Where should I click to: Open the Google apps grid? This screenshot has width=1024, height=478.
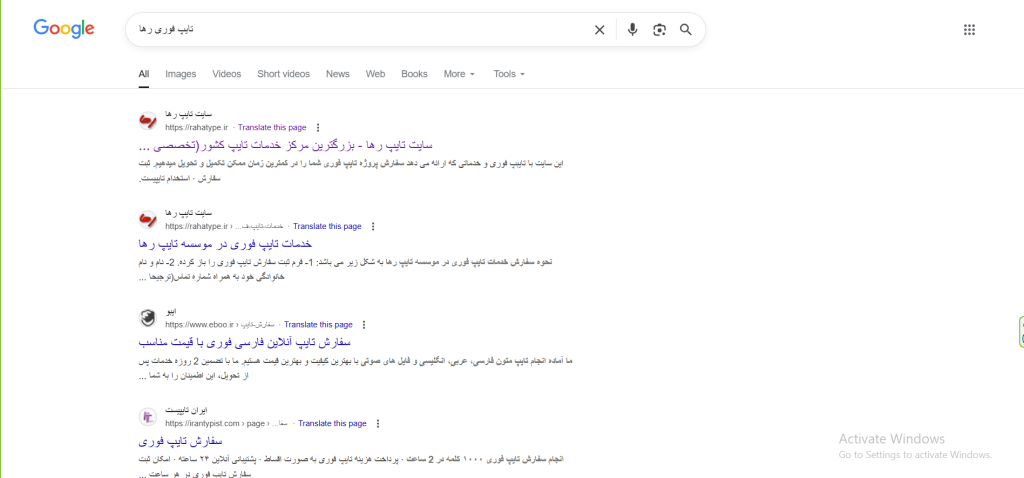(x=969, y=30)
